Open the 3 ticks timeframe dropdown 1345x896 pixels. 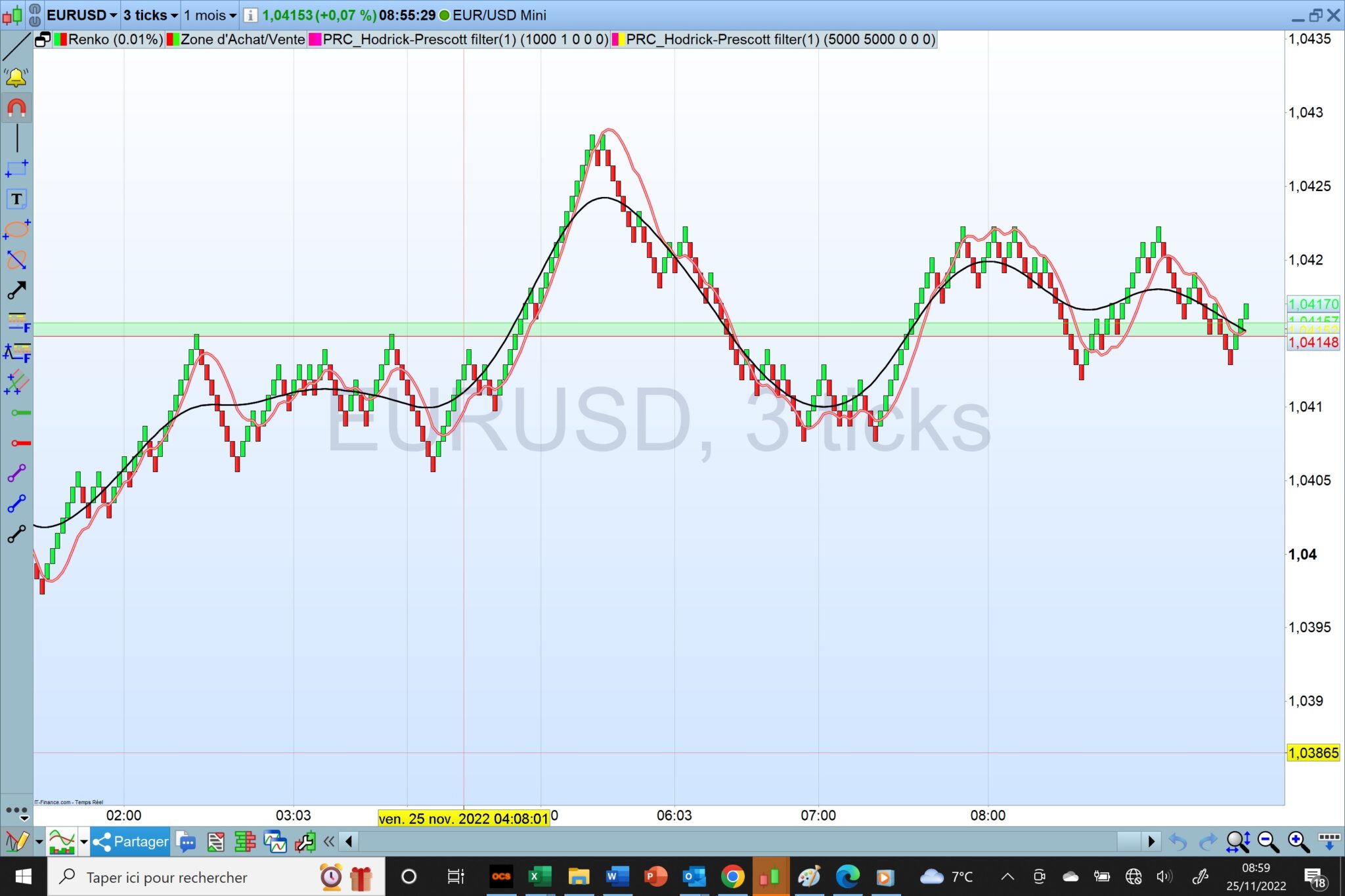click(x=151, y=15)
